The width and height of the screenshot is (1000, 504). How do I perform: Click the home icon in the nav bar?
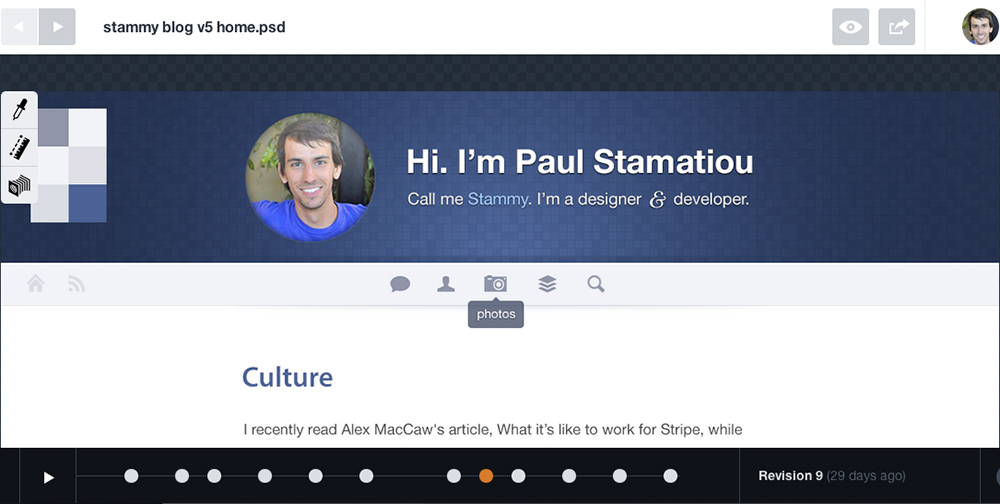(x=36, y=283)
